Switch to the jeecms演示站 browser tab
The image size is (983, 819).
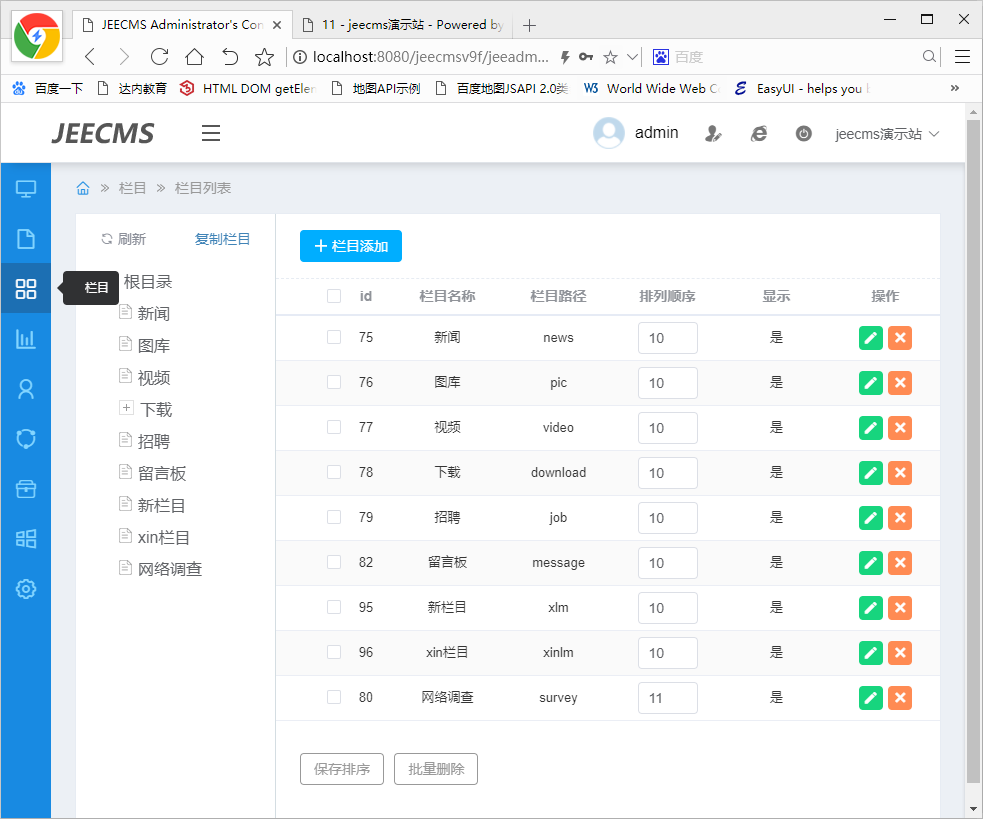(x=412, y=25)
